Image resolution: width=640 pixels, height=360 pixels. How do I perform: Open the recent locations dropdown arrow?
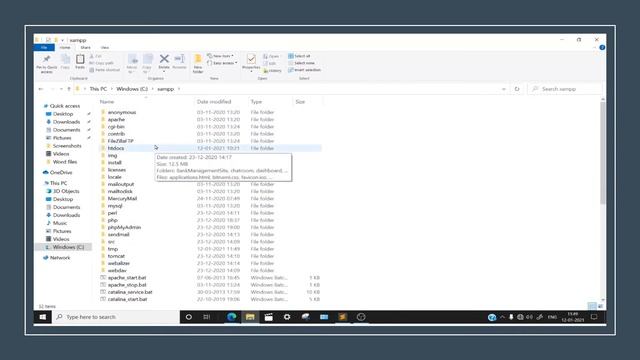(x=61, y=89)
